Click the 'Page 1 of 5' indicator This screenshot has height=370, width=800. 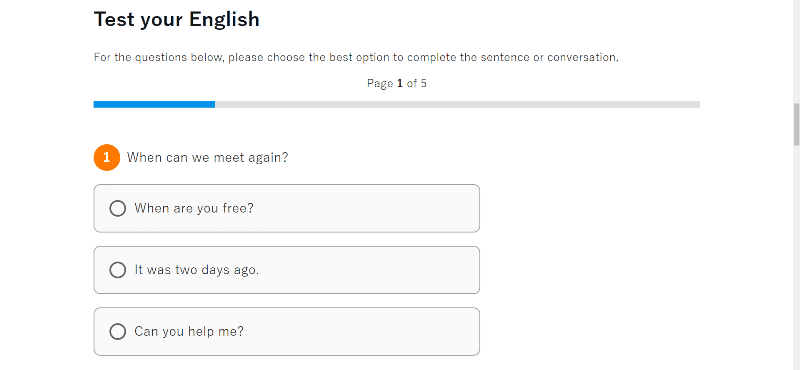pos(397,83)
